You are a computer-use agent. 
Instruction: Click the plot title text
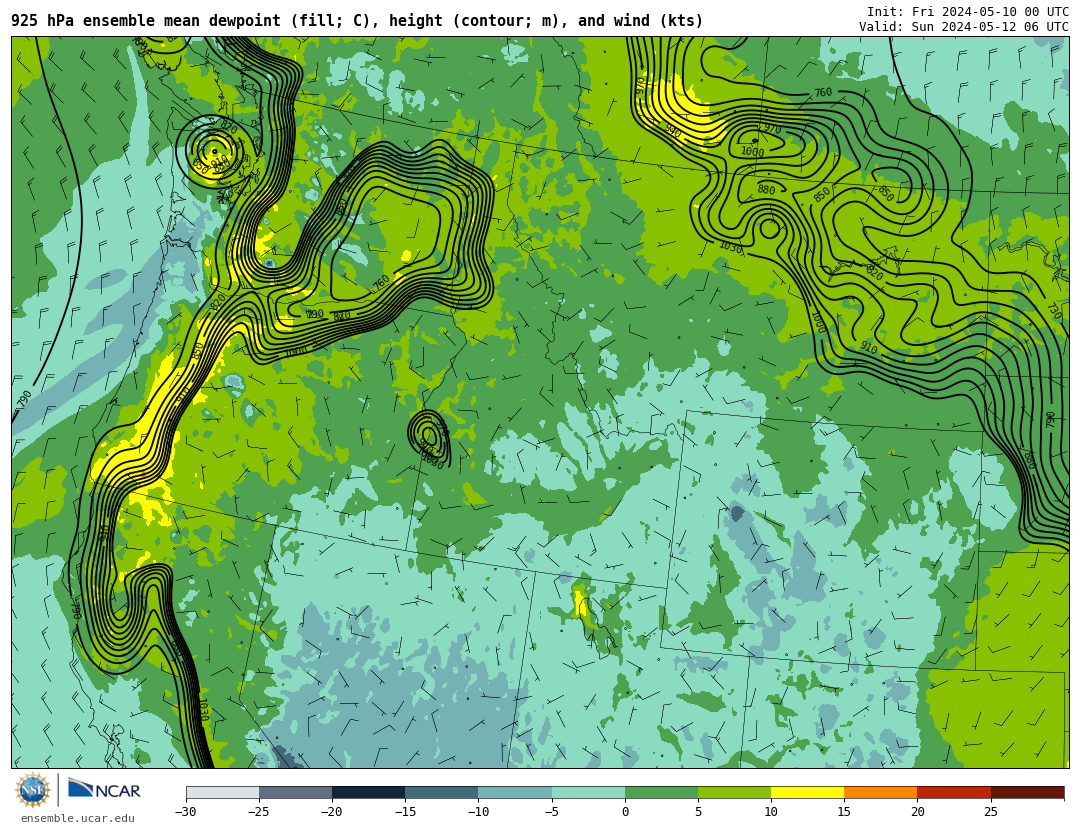pyautogui.click(x=357, y=21)
